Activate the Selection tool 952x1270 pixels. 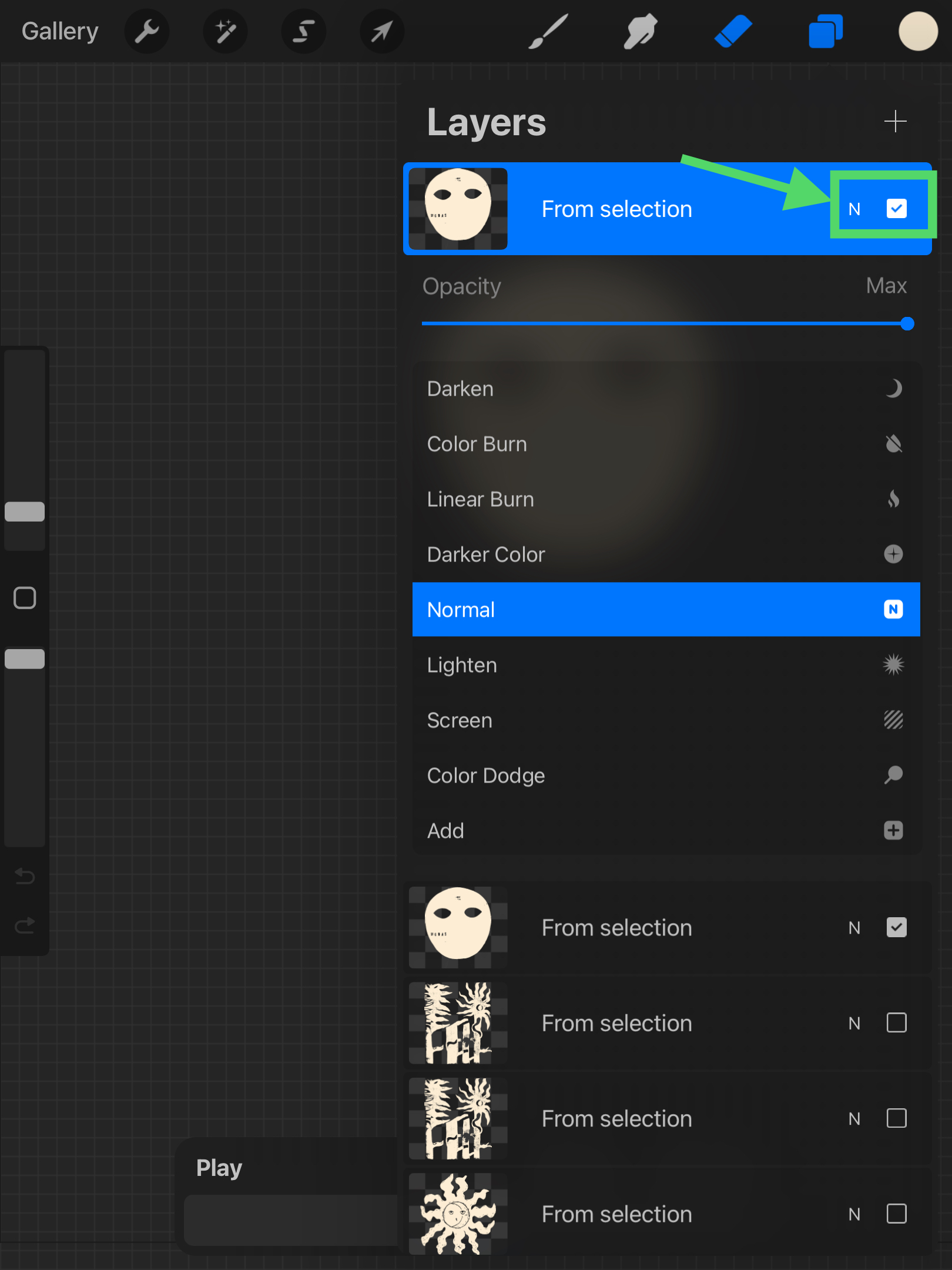tap(303, 32)
